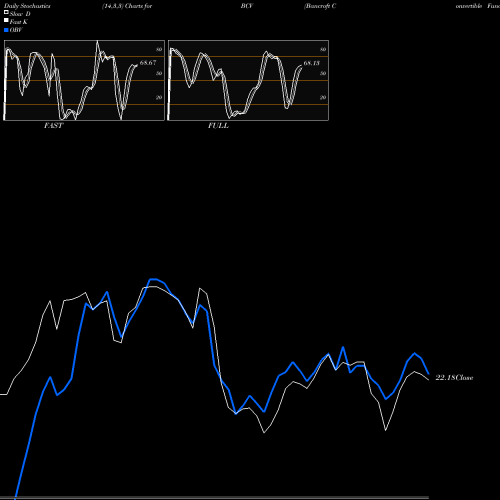500x500 pixels.
Task: Click the 50 level label in FAST chart
Action: tap(159, 73)
